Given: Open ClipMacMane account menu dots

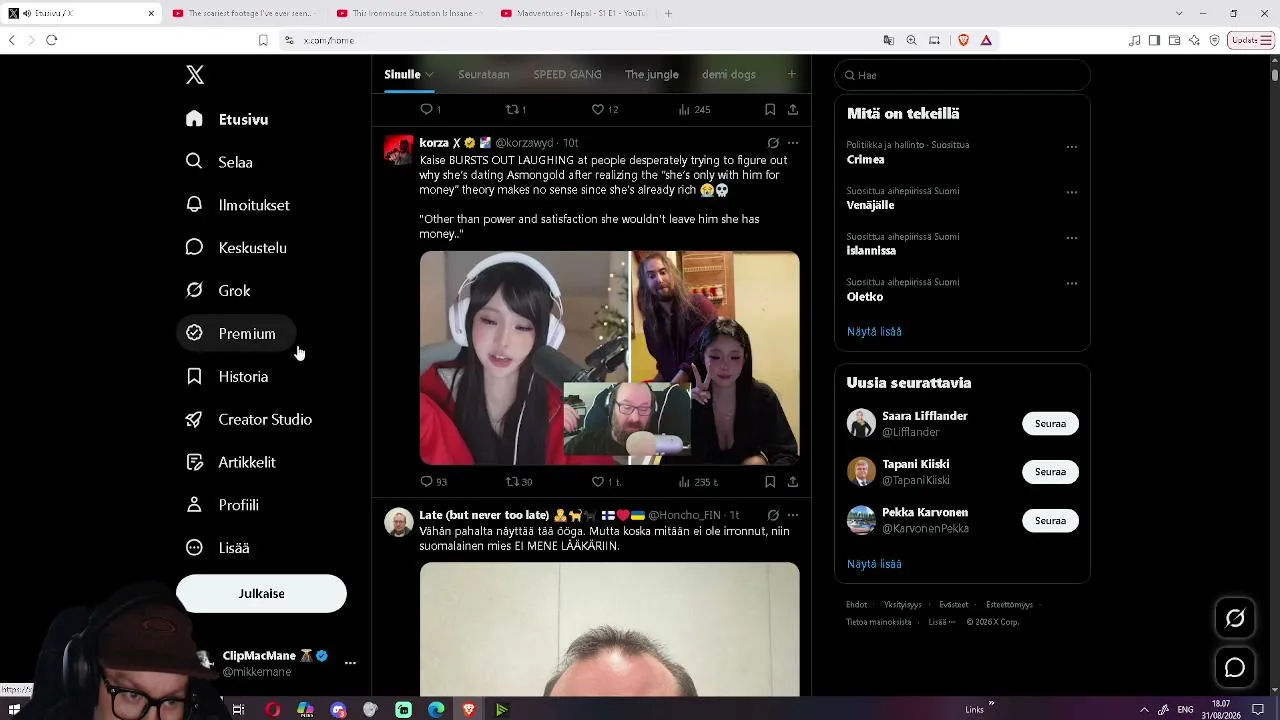Looking at the screenshot, I should point(350,663).
